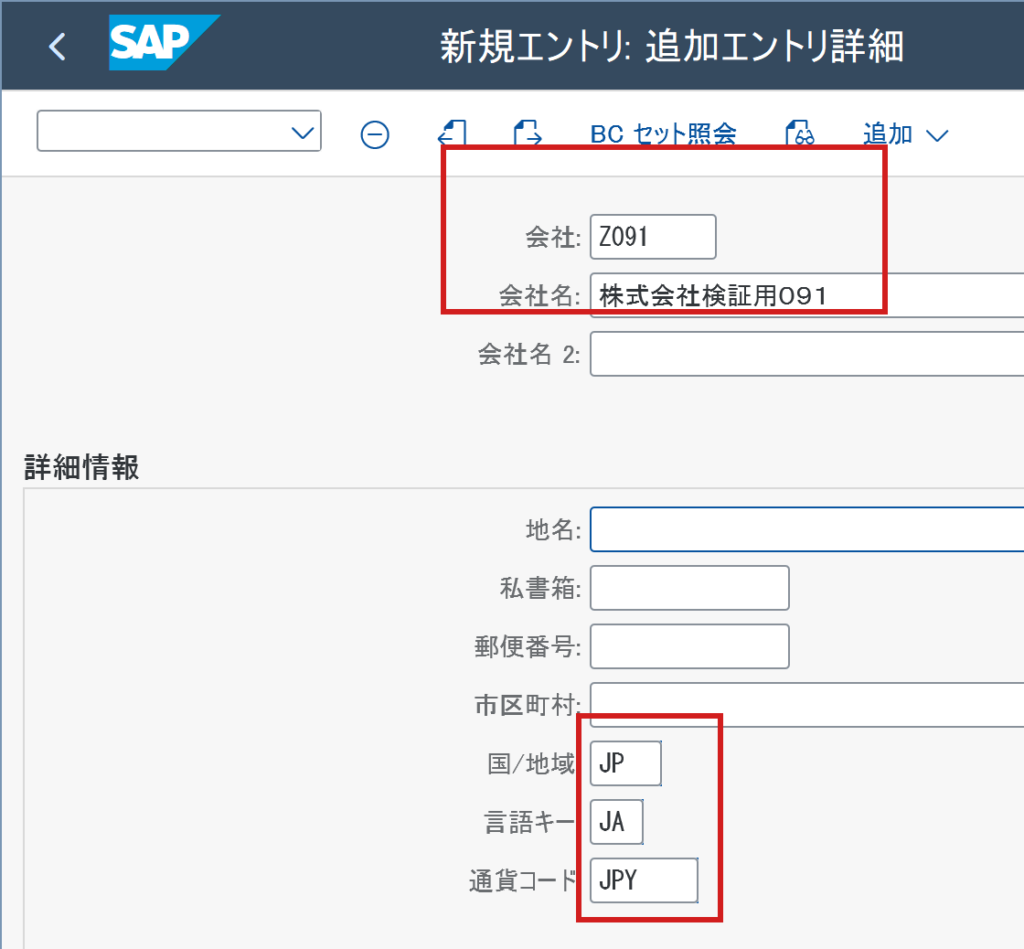Focus the 市区町村 input field

[807, 705]
